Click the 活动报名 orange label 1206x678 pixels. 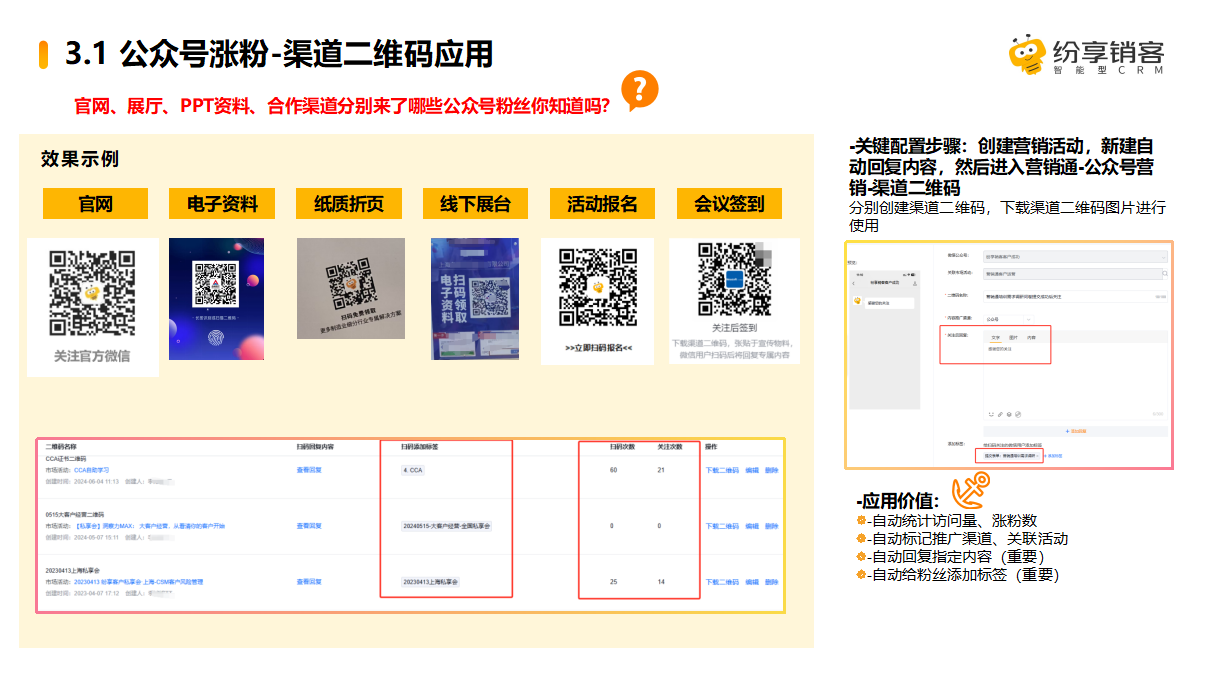pos(603,204)
